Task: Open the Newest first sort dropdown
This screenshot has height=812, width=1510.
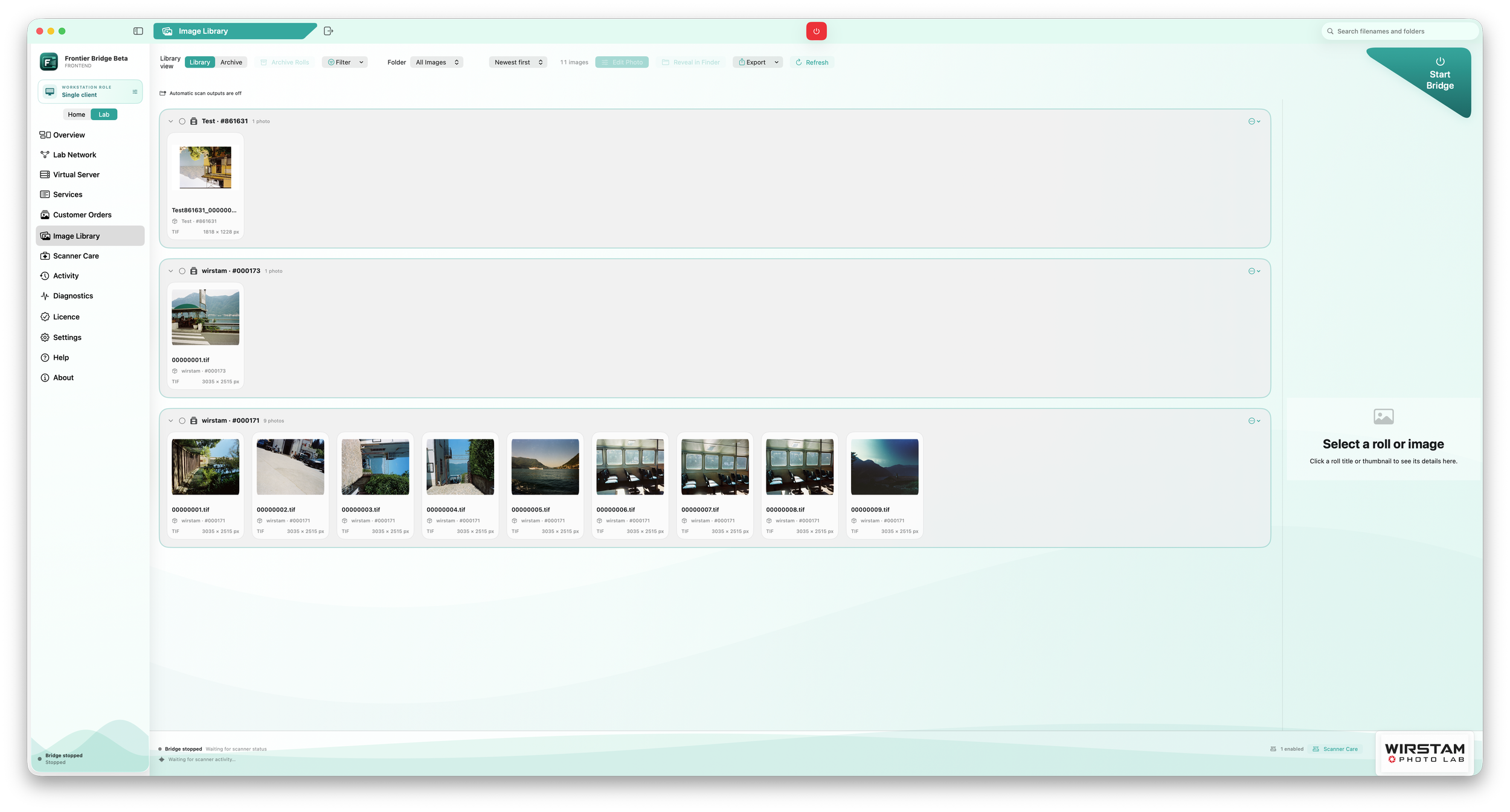Action: click(518, 62)
